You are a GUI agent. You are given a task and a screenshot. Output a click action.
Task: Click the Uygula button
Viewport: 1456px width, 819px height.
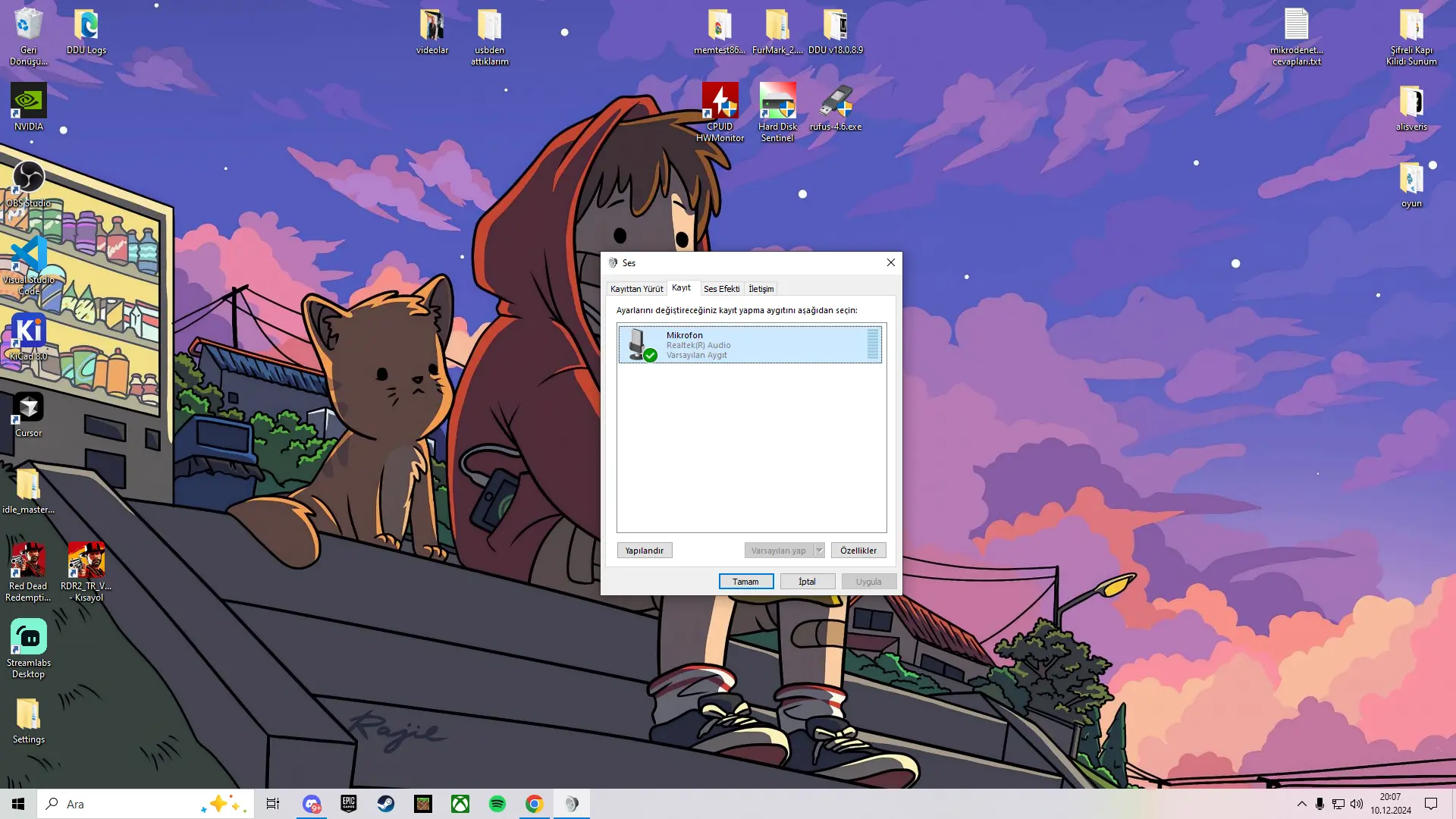[869, 582]
